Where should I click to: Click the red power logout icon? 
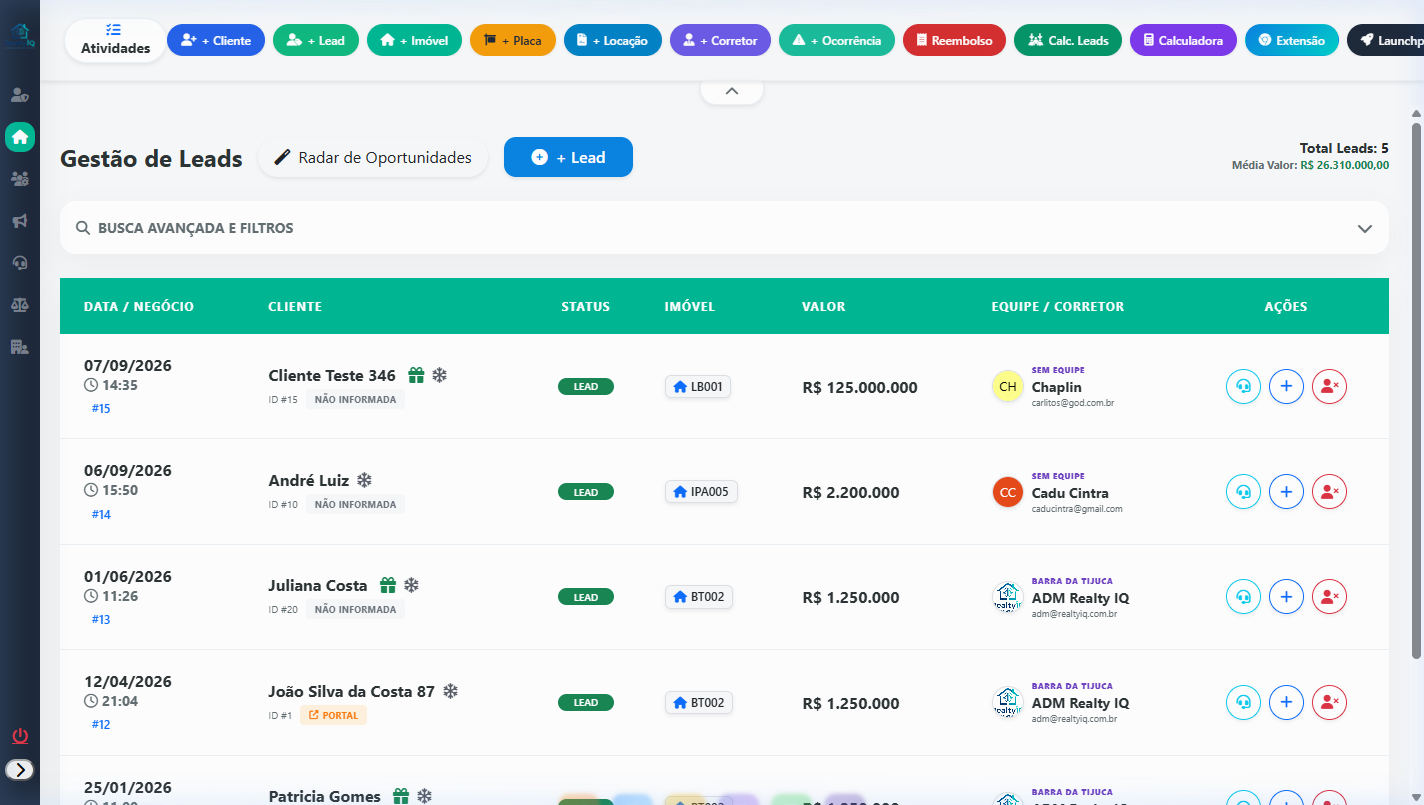pyautogui.click(x=20, y=737)
